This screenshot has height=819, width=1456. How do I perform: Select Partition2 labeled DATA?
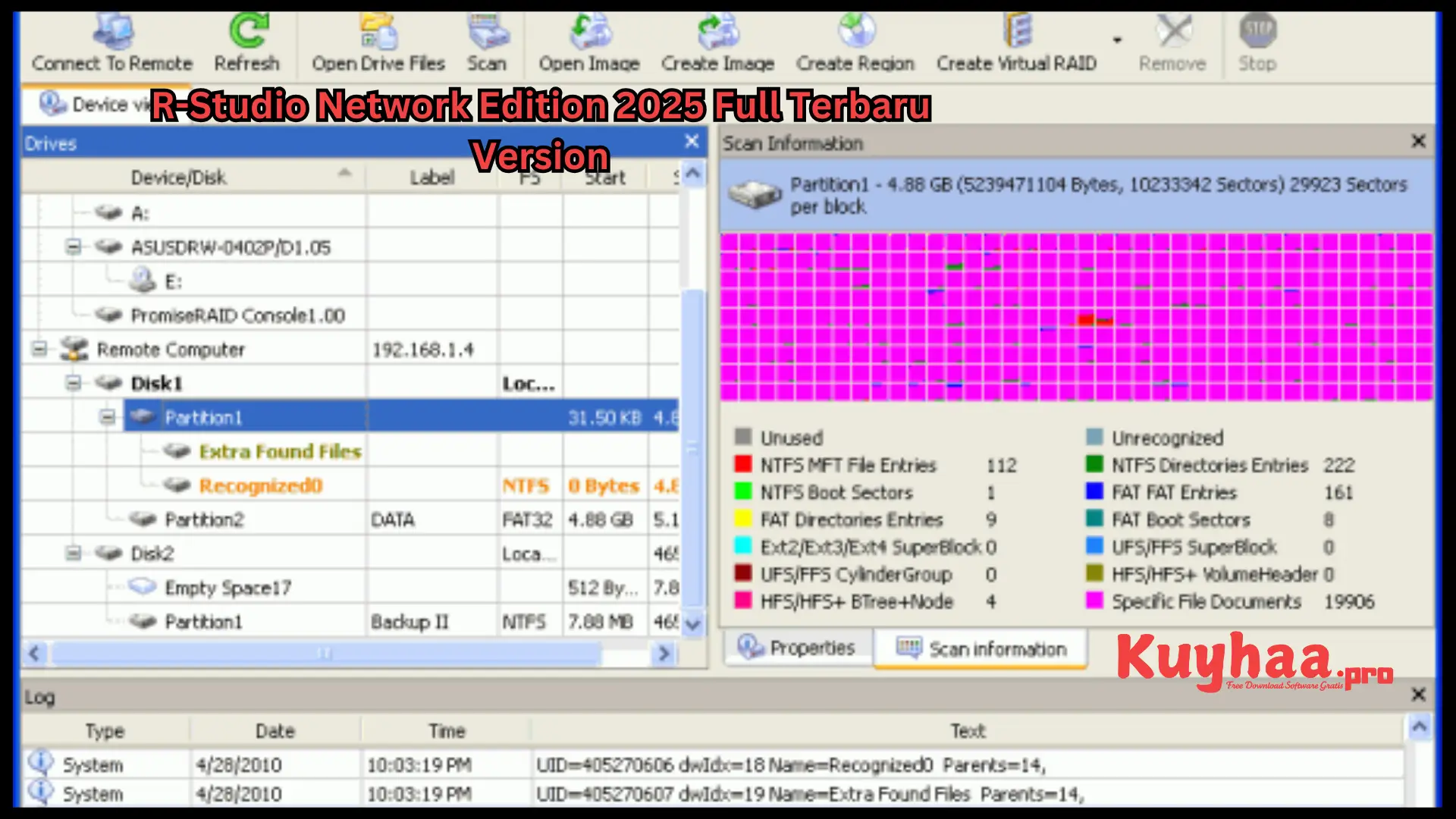[x=206, y=519]
